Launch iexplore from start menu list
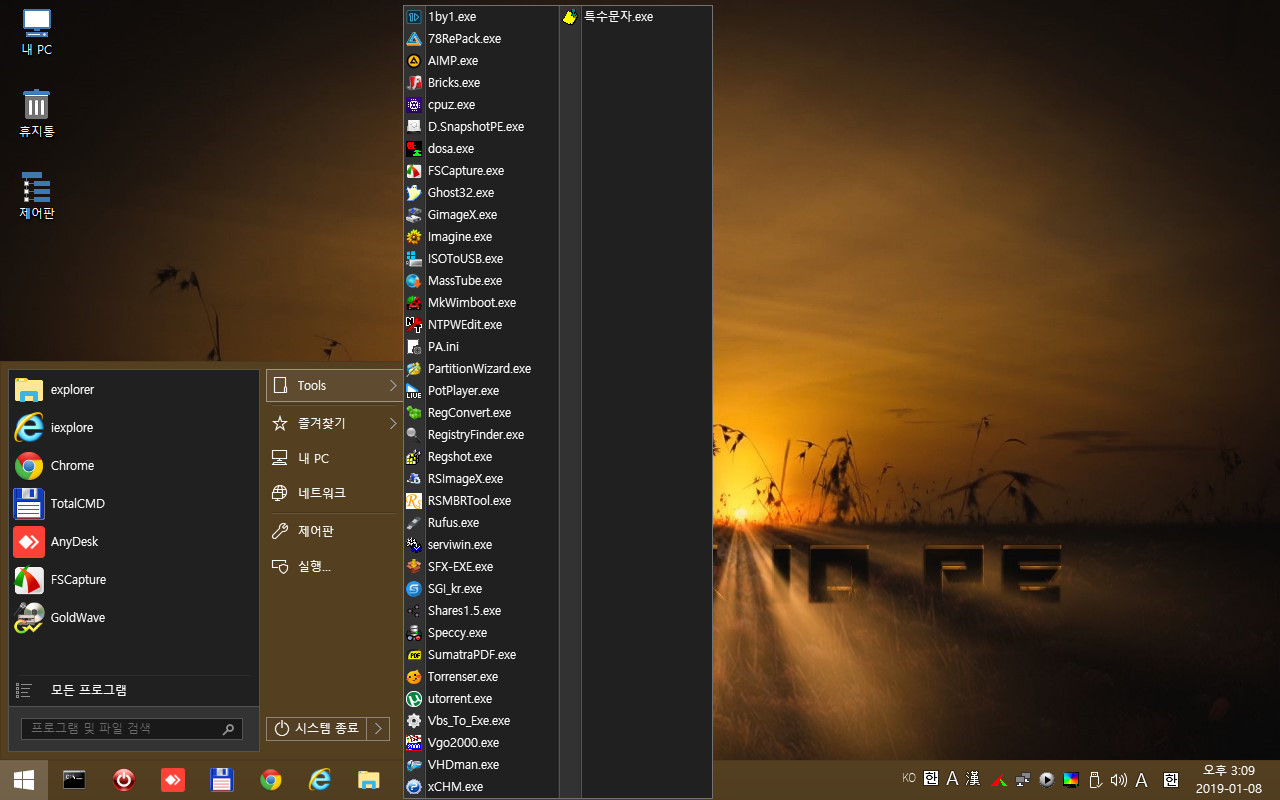Image resolution: width=1280 pixels, height=800 pixels. click(133, 427)
